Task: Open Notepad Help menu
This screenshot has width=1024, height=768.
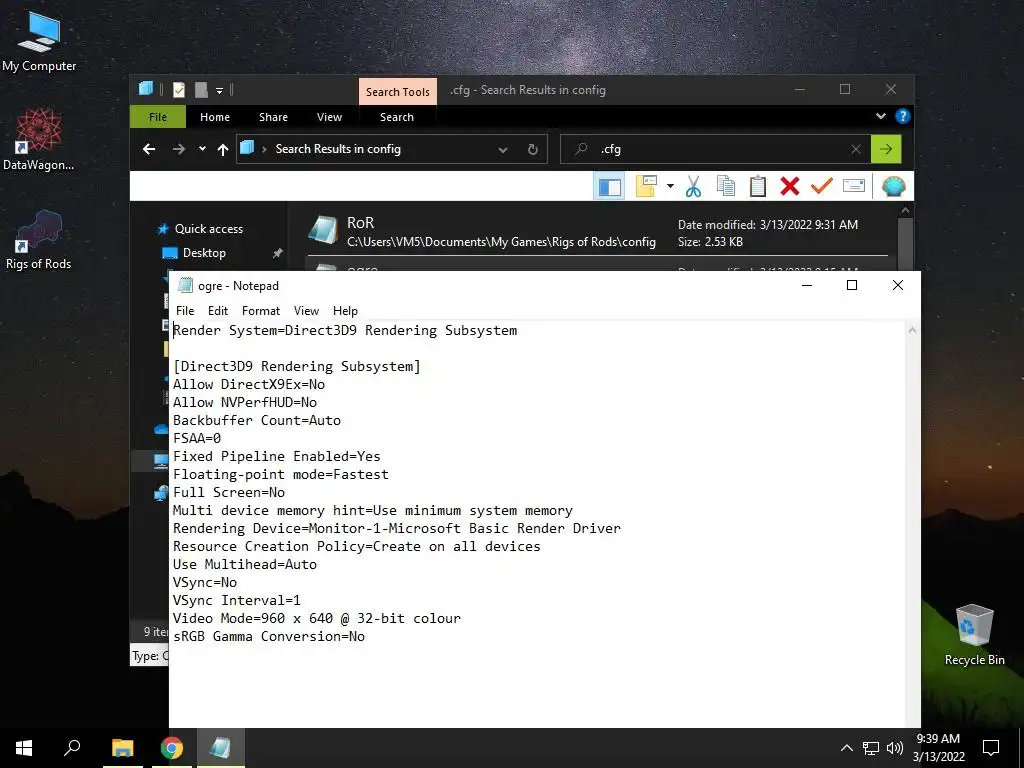Action: pos(345,311)
